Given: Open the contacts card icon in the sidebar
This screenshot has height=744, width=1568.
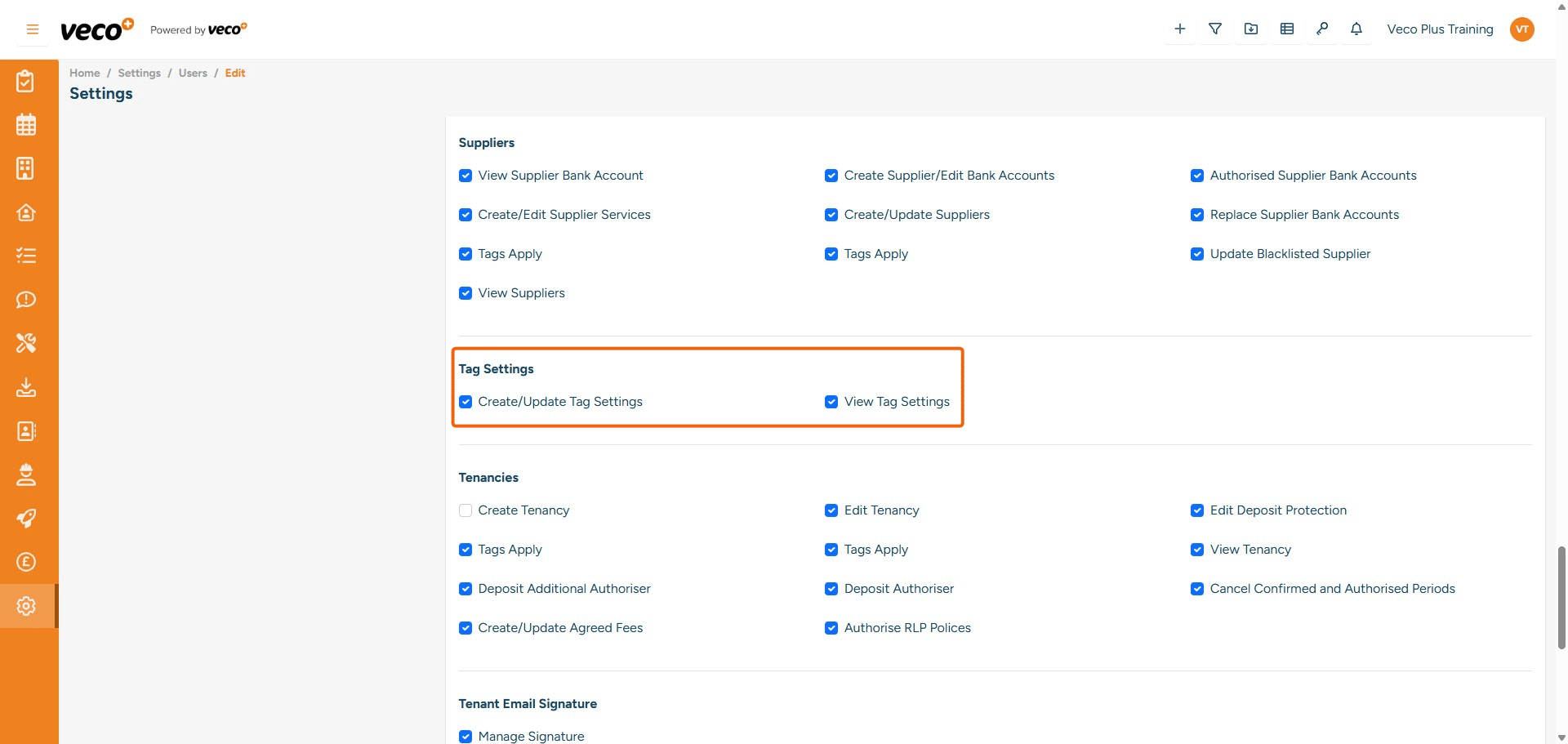Looking at the screenshot, I should click(x=26, y=431).
